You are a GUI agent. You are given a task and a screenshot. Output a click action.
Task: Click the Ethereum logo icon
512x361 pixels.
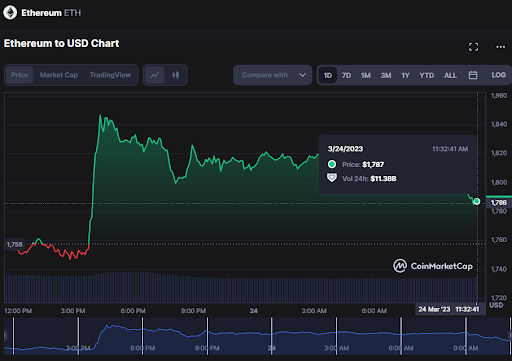[x=10, y=13]
